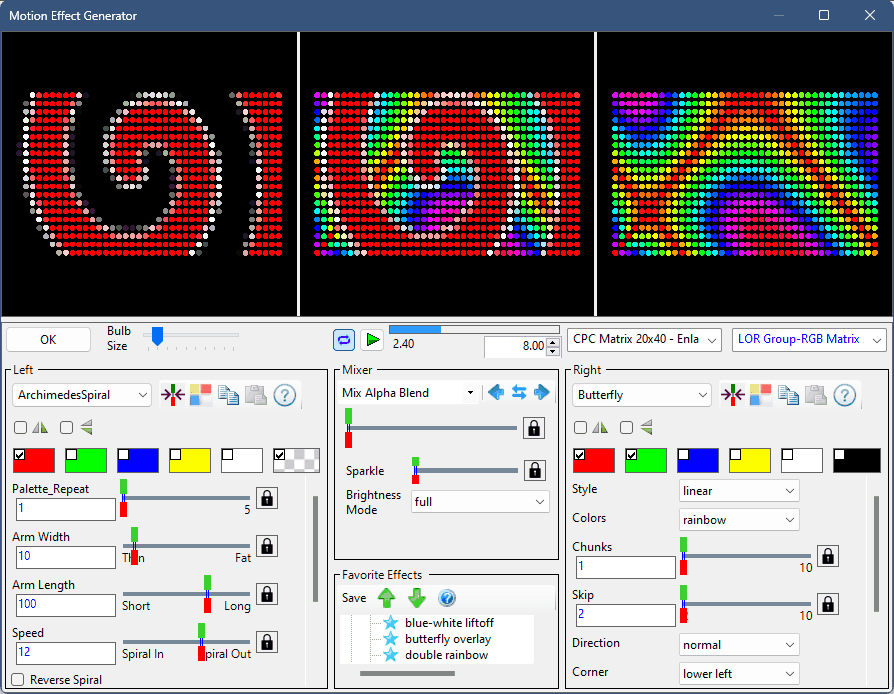Toggle the Sparkle slider lock
This screenshot has height=694, width=894.
(x=534, y=470)
